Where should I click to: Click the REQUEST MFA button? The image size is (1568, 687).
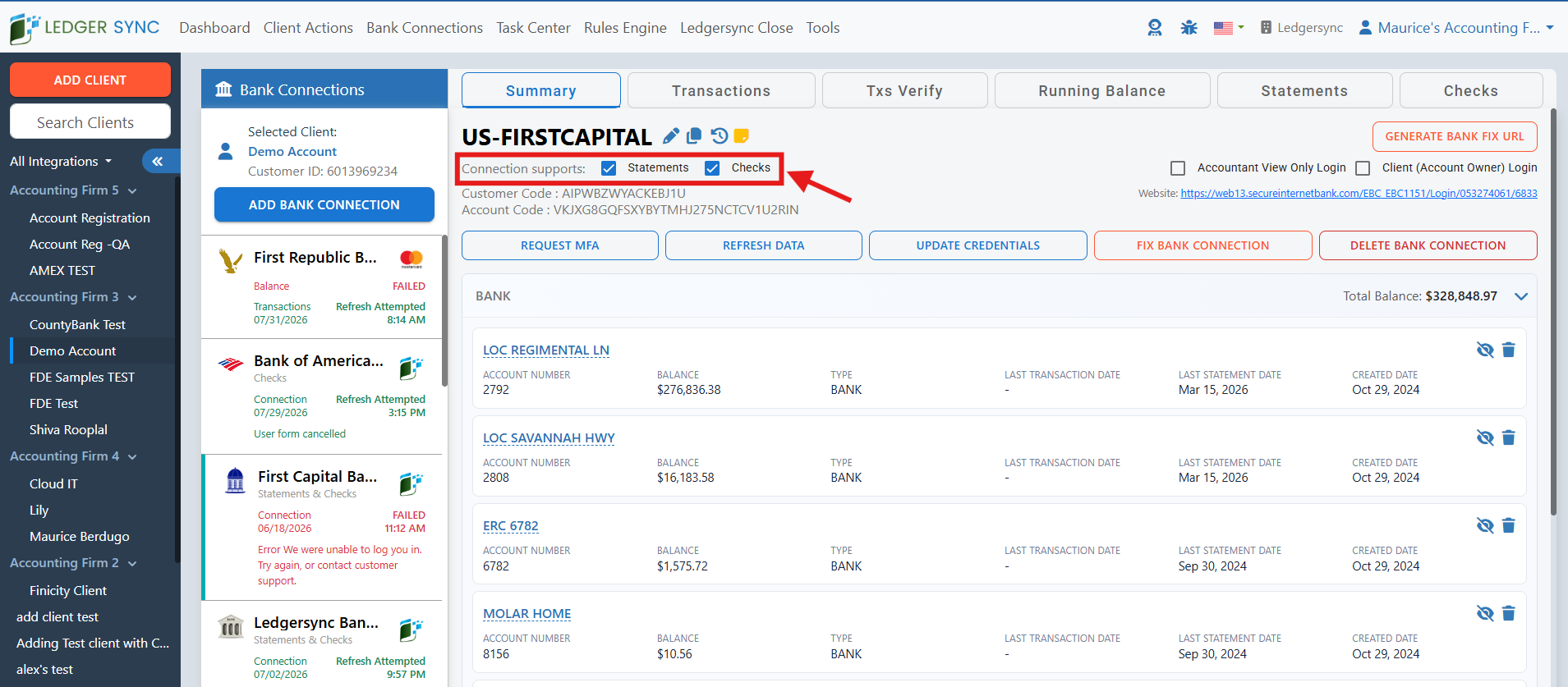coord(560,245)
